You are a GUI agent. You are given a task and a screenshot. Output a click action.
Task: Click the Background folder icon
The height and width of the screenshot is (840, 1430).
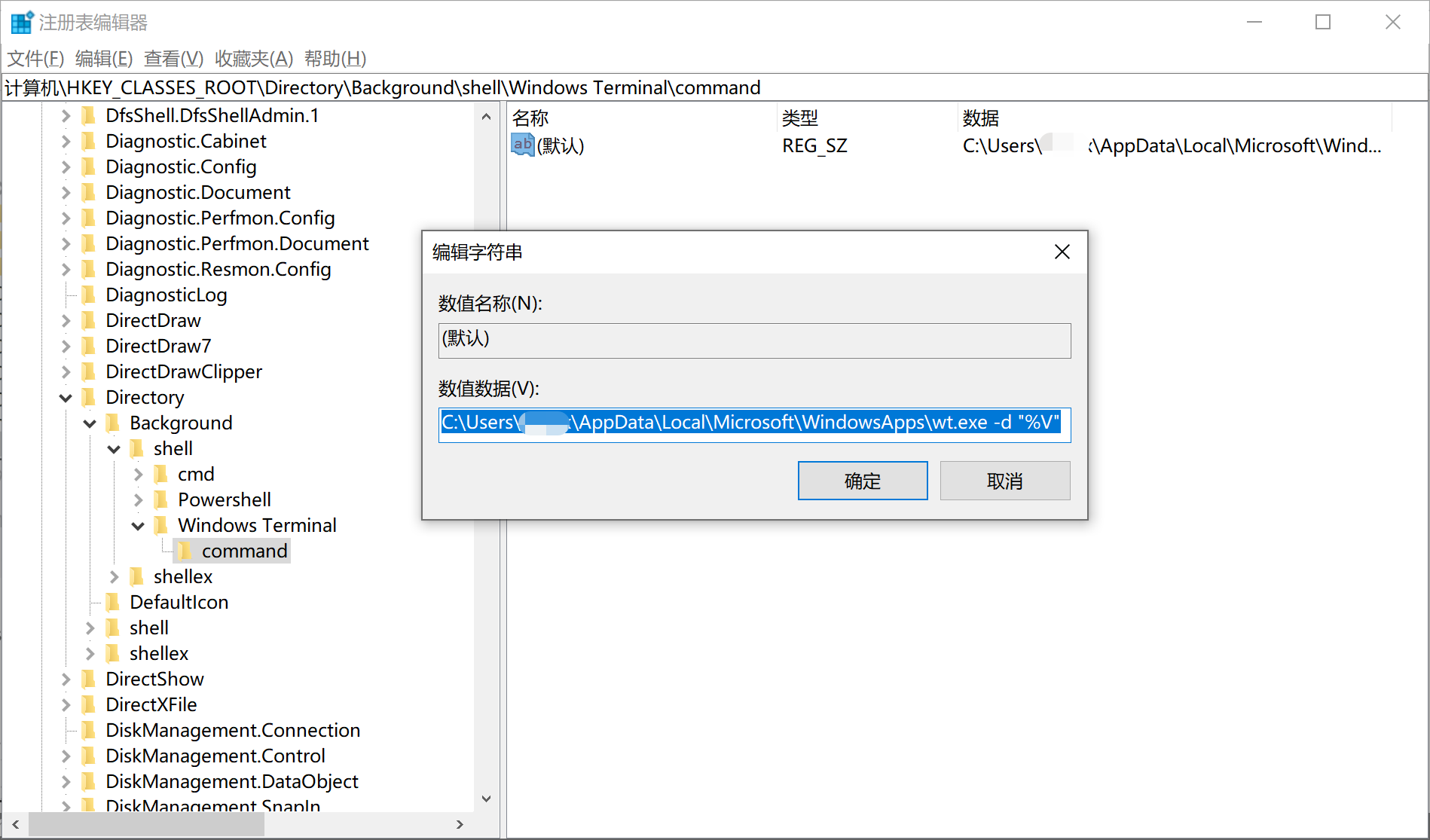(112, 423)
